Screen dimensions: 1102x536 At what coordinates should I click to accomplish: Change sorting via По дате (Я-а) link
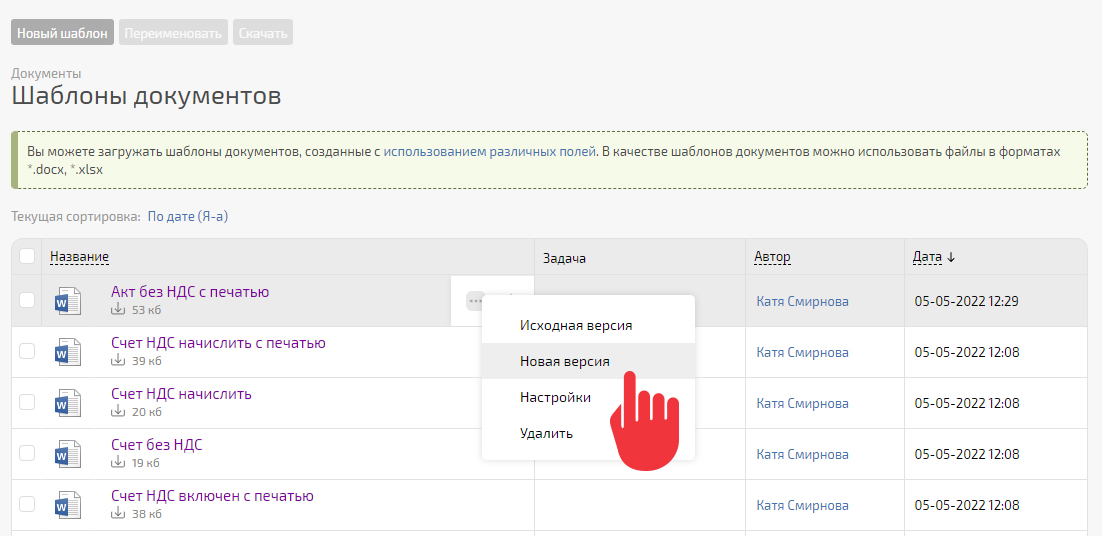(x=188, y=217)
